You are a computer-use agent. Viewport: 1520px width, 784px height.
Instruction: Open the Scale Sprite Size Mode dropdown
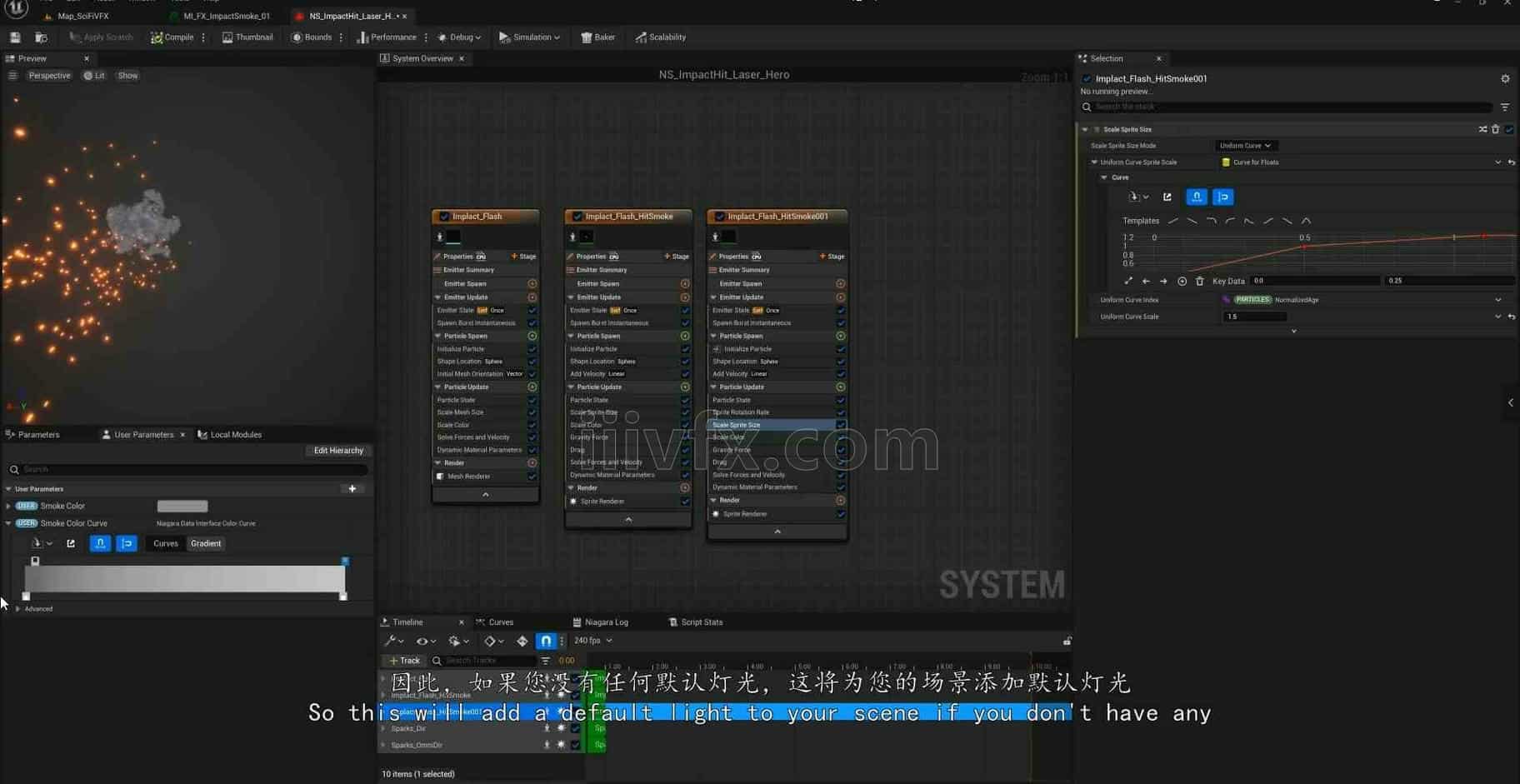pyautogui.click(x=1244, y=145)
